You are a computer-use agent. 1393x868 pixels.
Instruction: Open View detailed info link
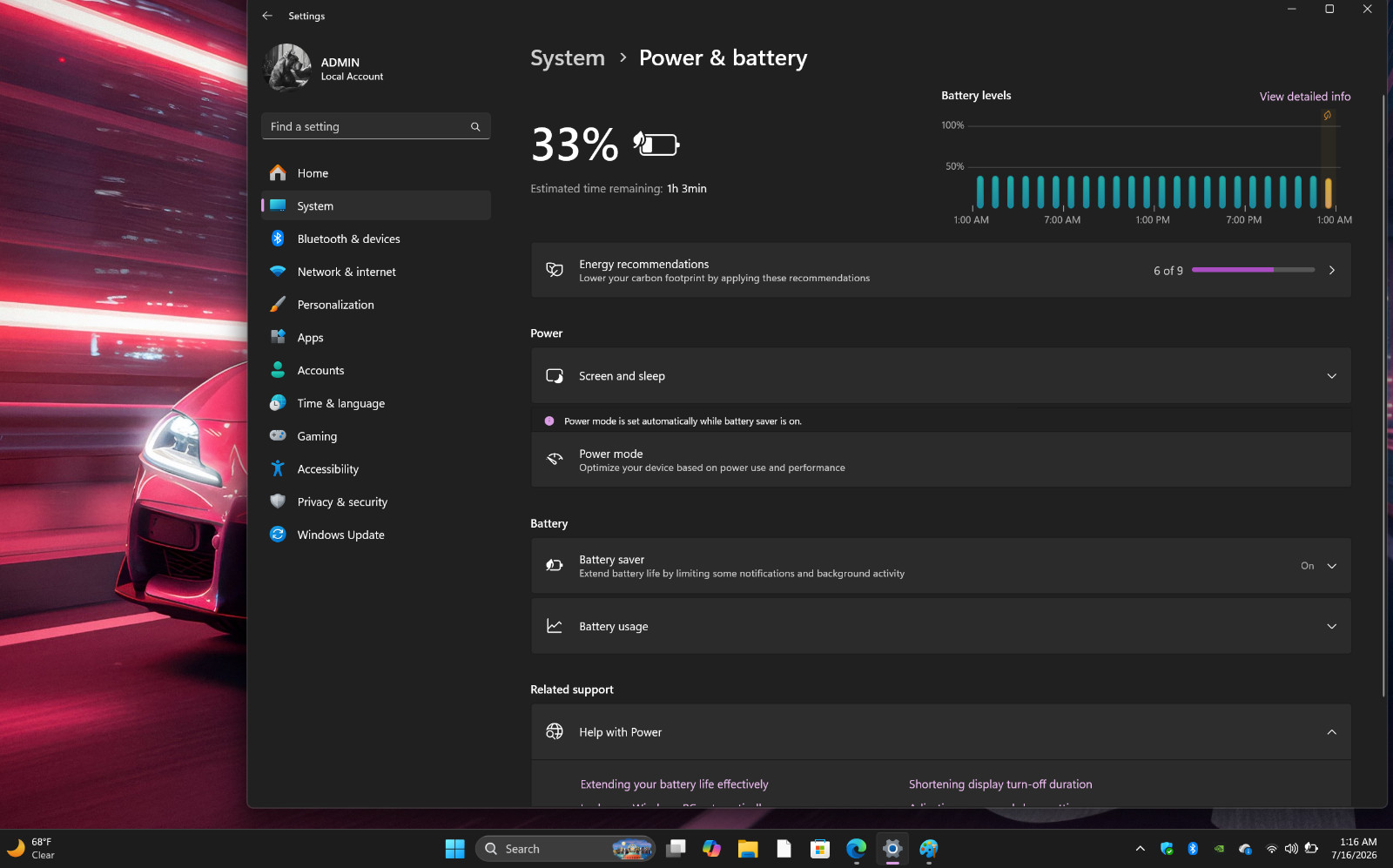[x=1305, y=97]
